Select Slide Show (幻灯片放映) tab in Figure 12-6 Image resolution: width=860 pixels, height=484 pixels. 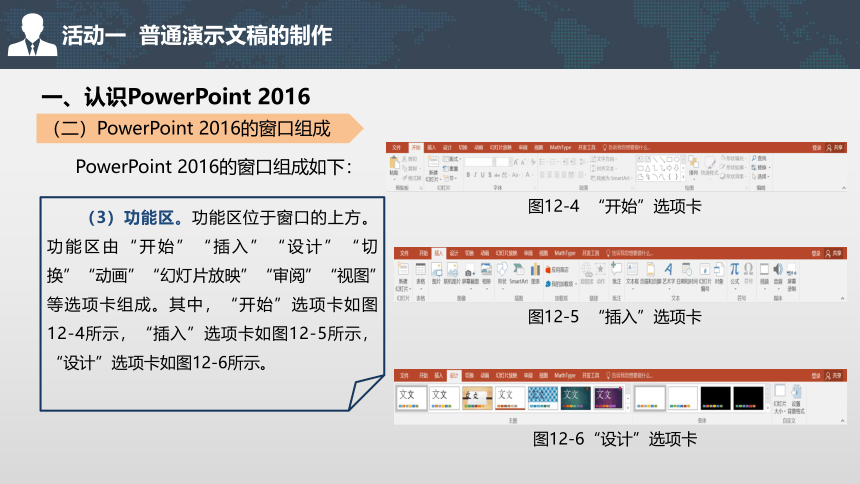pyautogui.click(x=506, y=375)
